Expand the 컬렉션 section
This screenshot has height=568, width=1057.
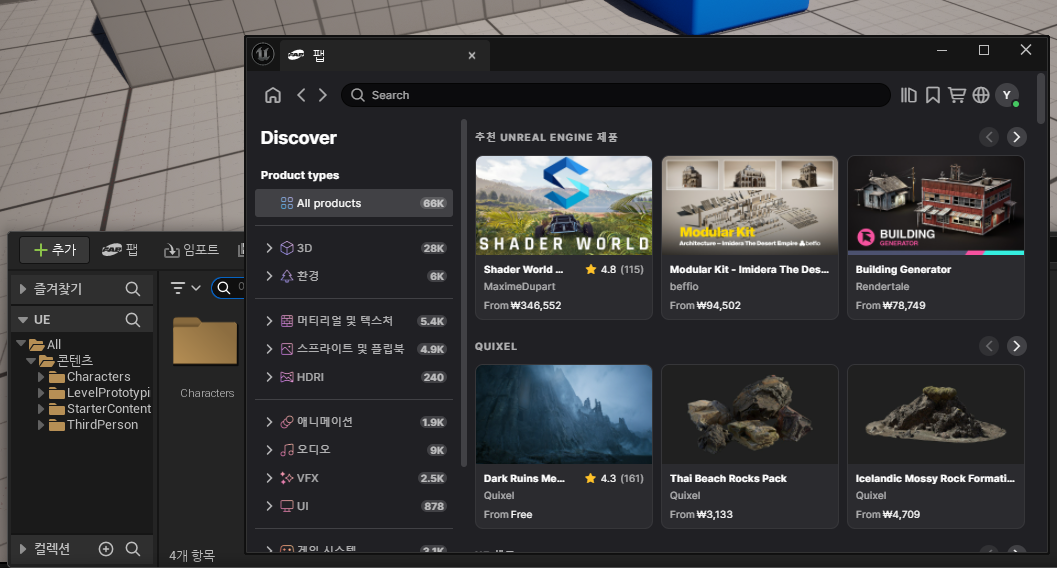coord(23,549)
